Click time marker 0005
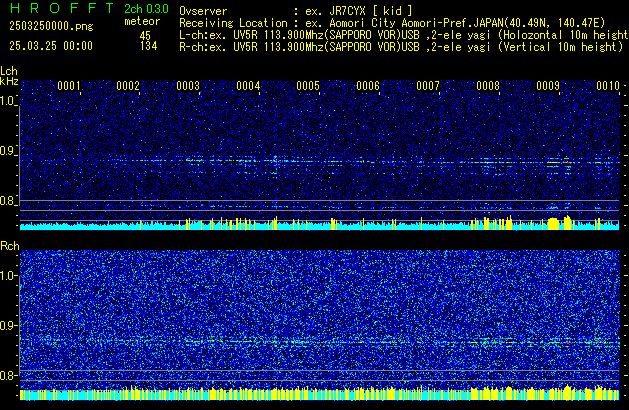Viewport: 629px width, 410px height. [x=308, y=86]
